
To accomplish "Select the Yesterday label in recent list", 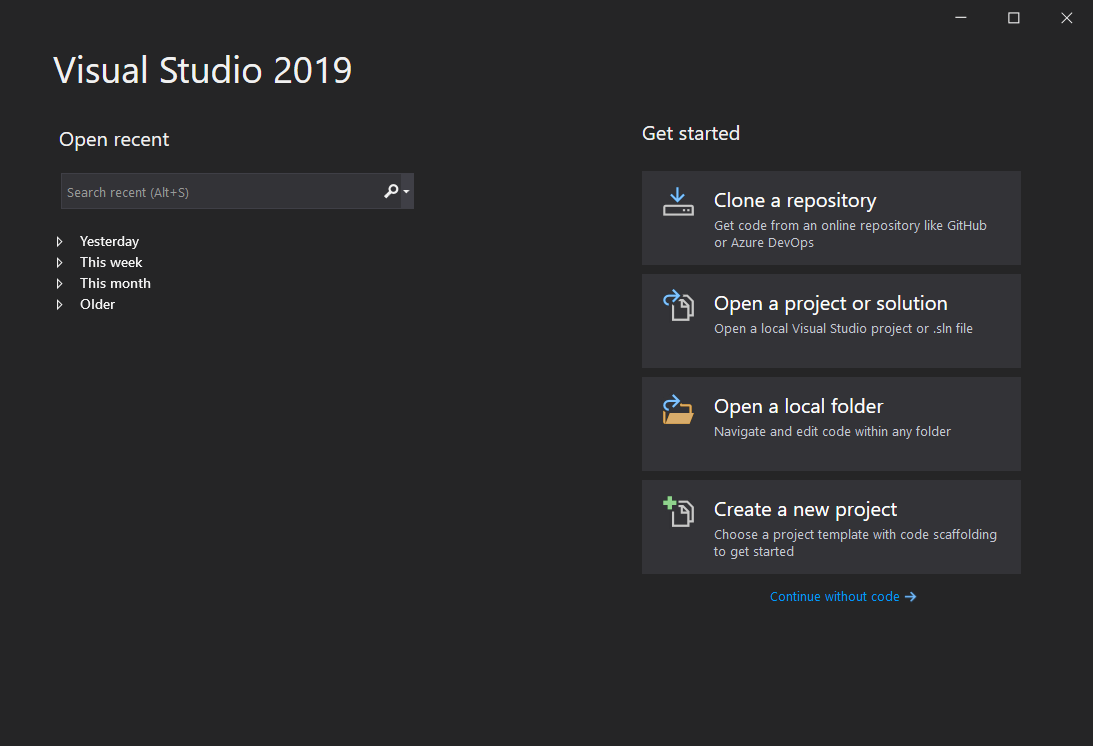I will (x=109, y=241).
